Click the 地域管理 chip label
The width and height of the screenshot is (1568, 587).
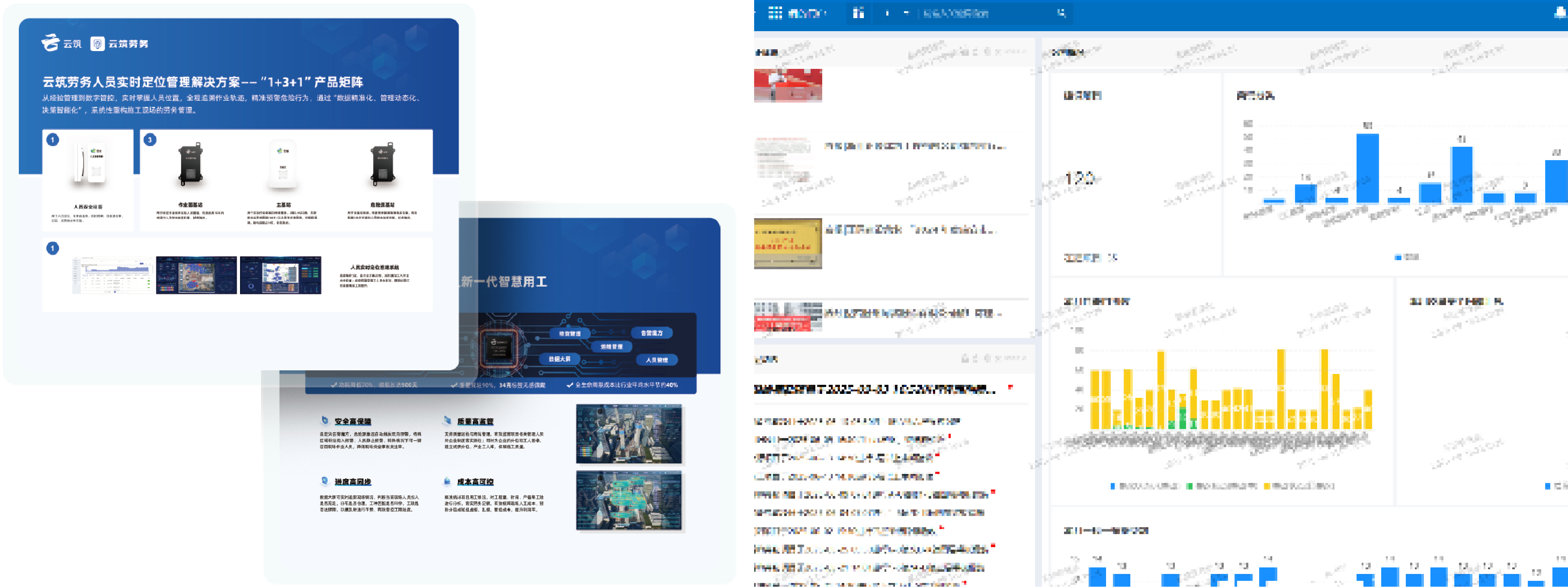612,346
